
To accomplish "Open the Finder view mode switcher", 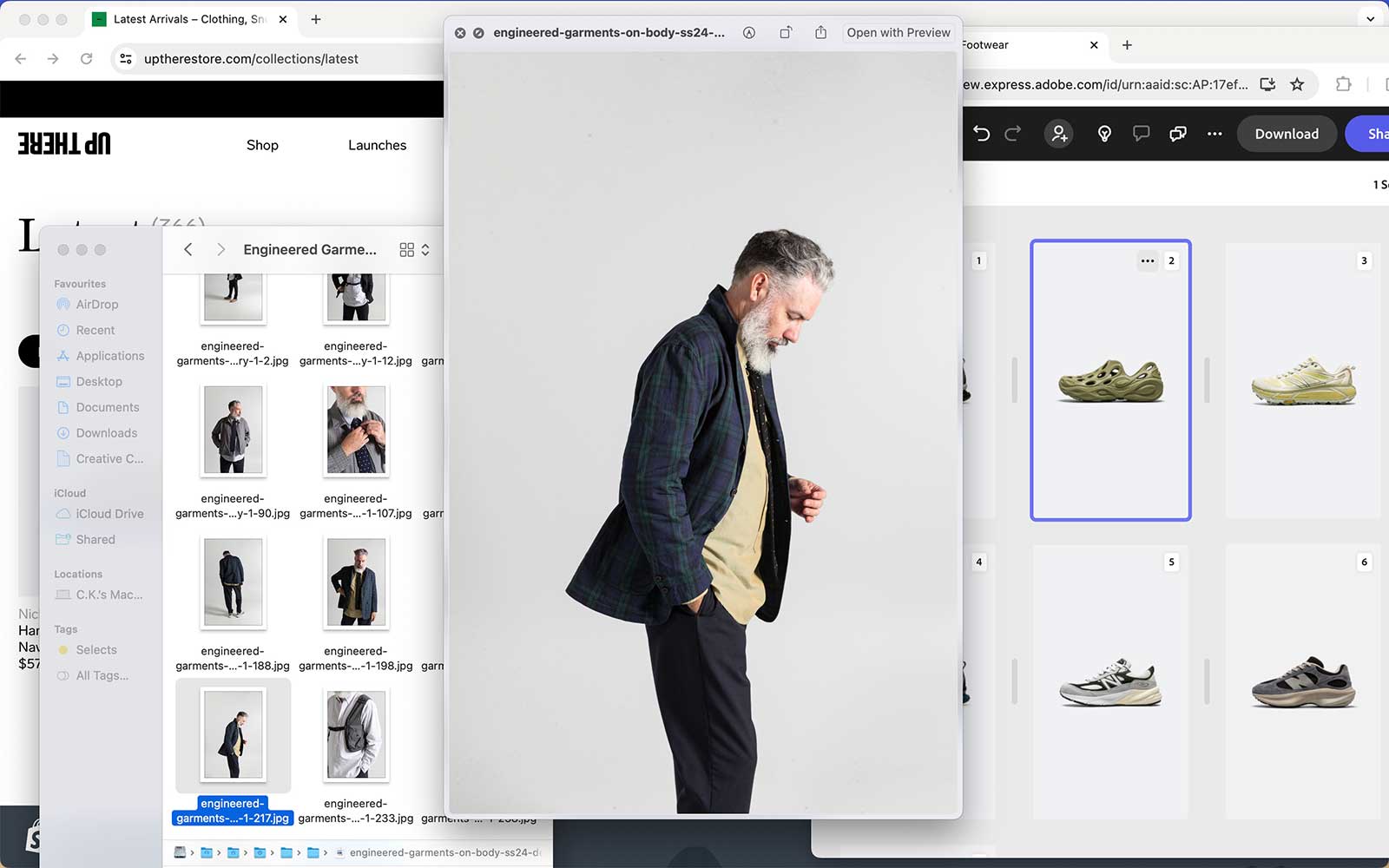I will pyautogui.click(x=414, y=250).
